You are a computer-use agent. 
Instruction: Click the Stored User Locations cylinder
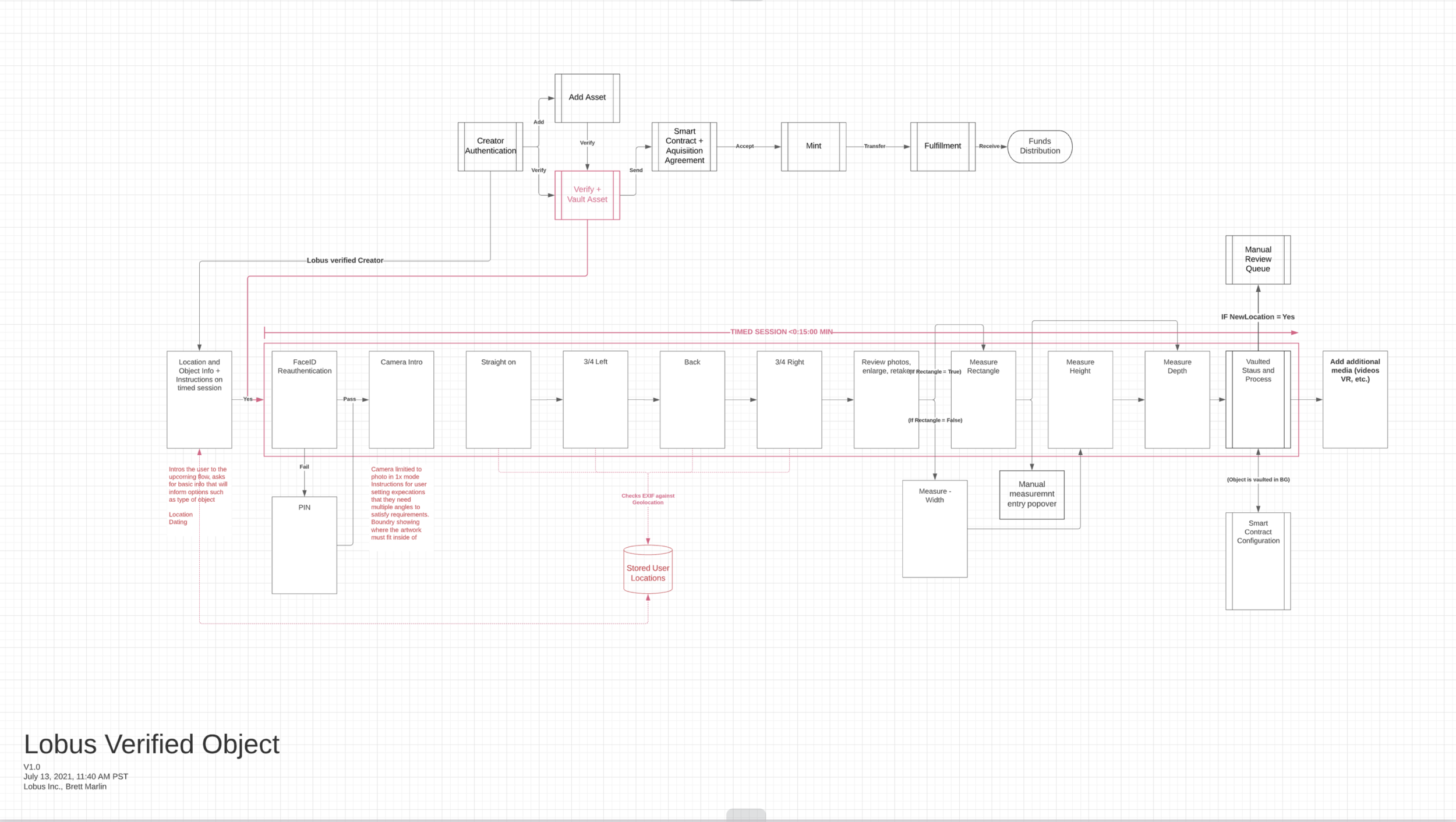(x=648, y=569)
